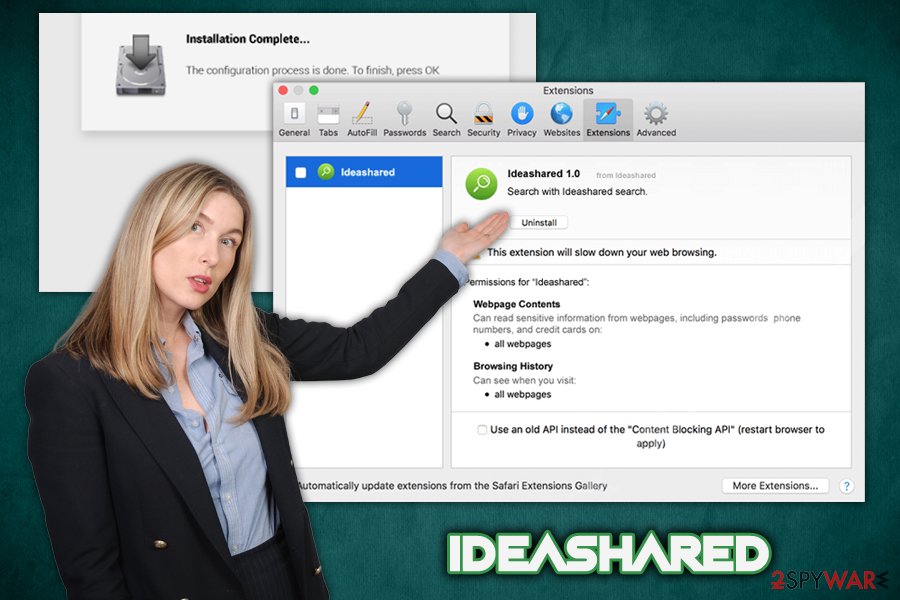Close the Extensions window with red button
The width and height of the screenshot is (900, 600).
[x=283, y=90]
